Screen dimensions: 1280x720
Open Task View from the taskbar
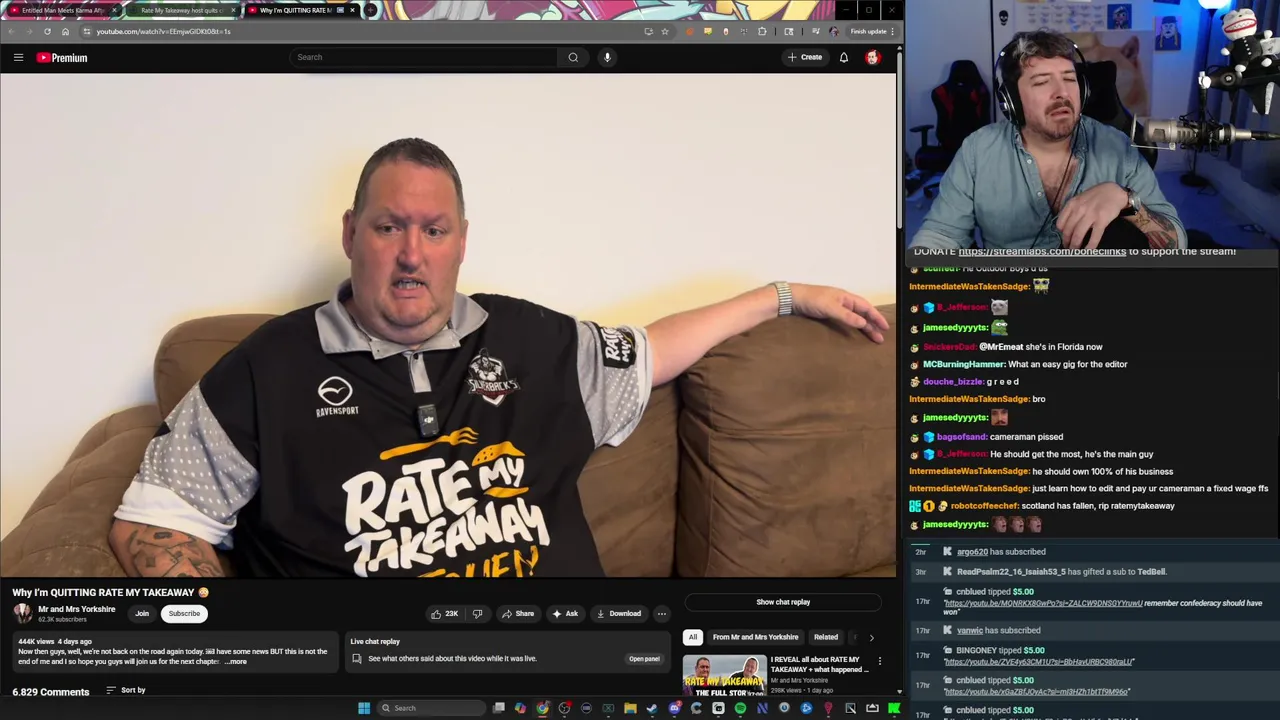point(499,708)
